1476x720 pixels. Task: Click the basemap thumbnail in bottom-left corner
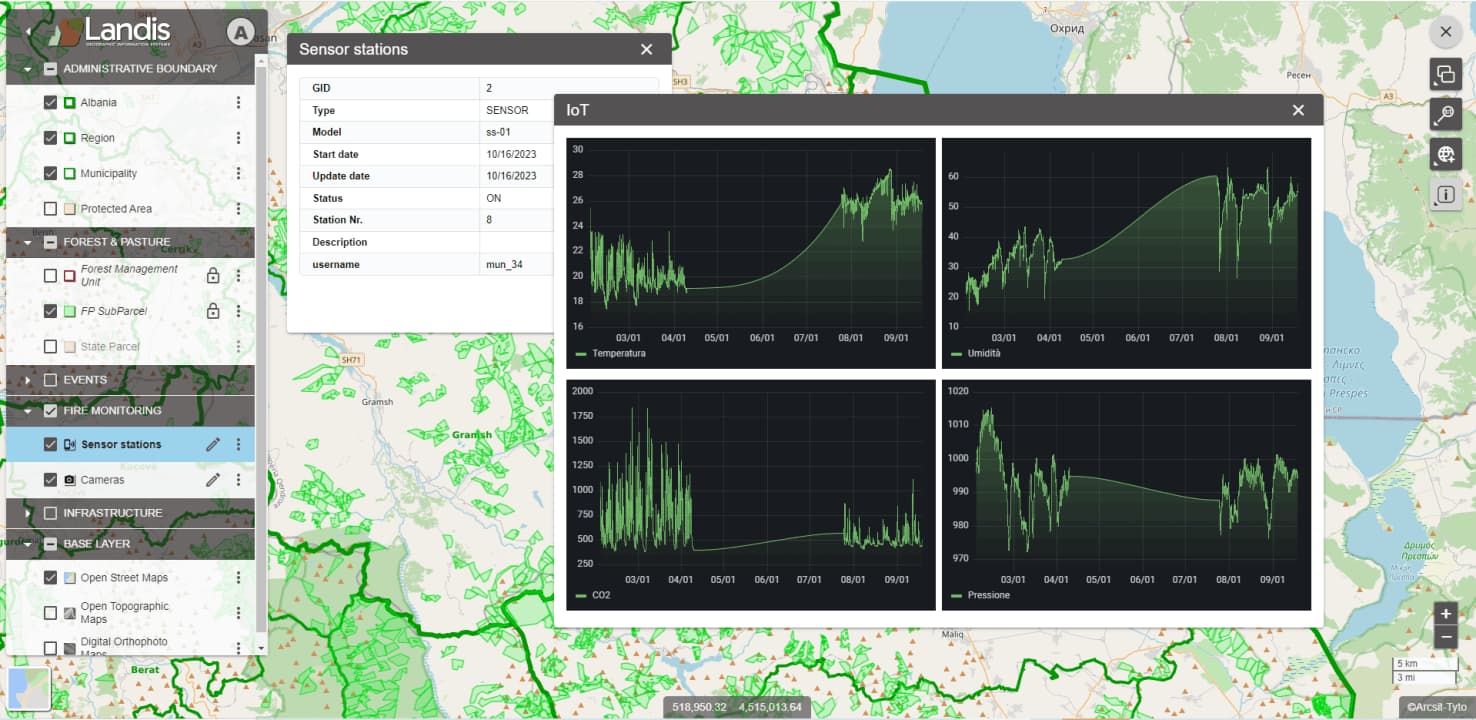28,688
